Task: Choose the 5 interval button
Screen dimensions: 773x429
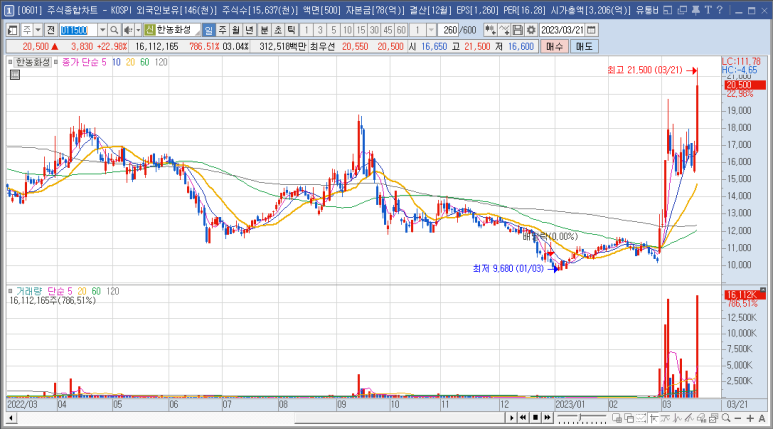Action: tap(334, 30)
